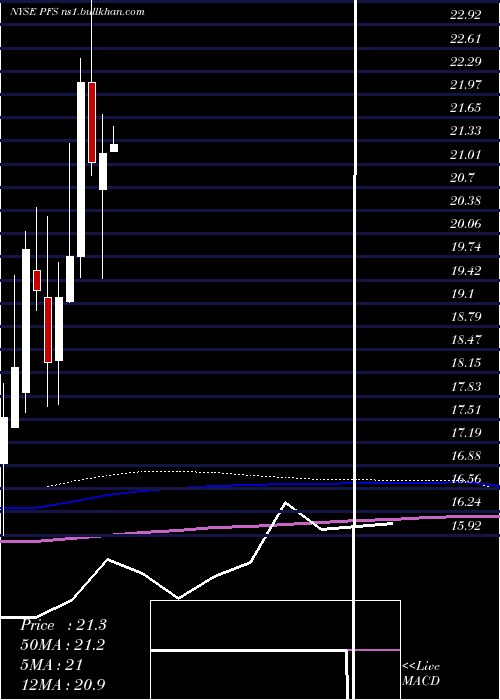
Task: Select the 17.51 price axis label
Action: (x=466, y=410)
